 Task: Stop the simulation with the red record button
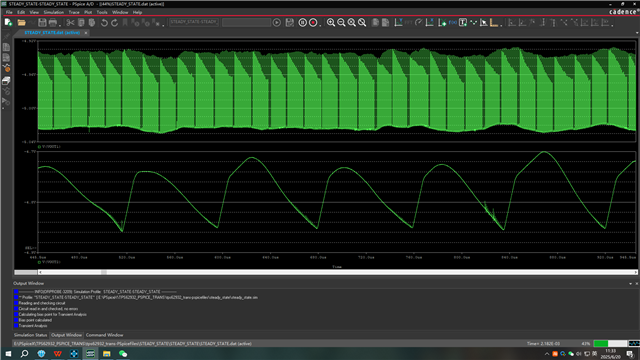(x=313, y=22)
